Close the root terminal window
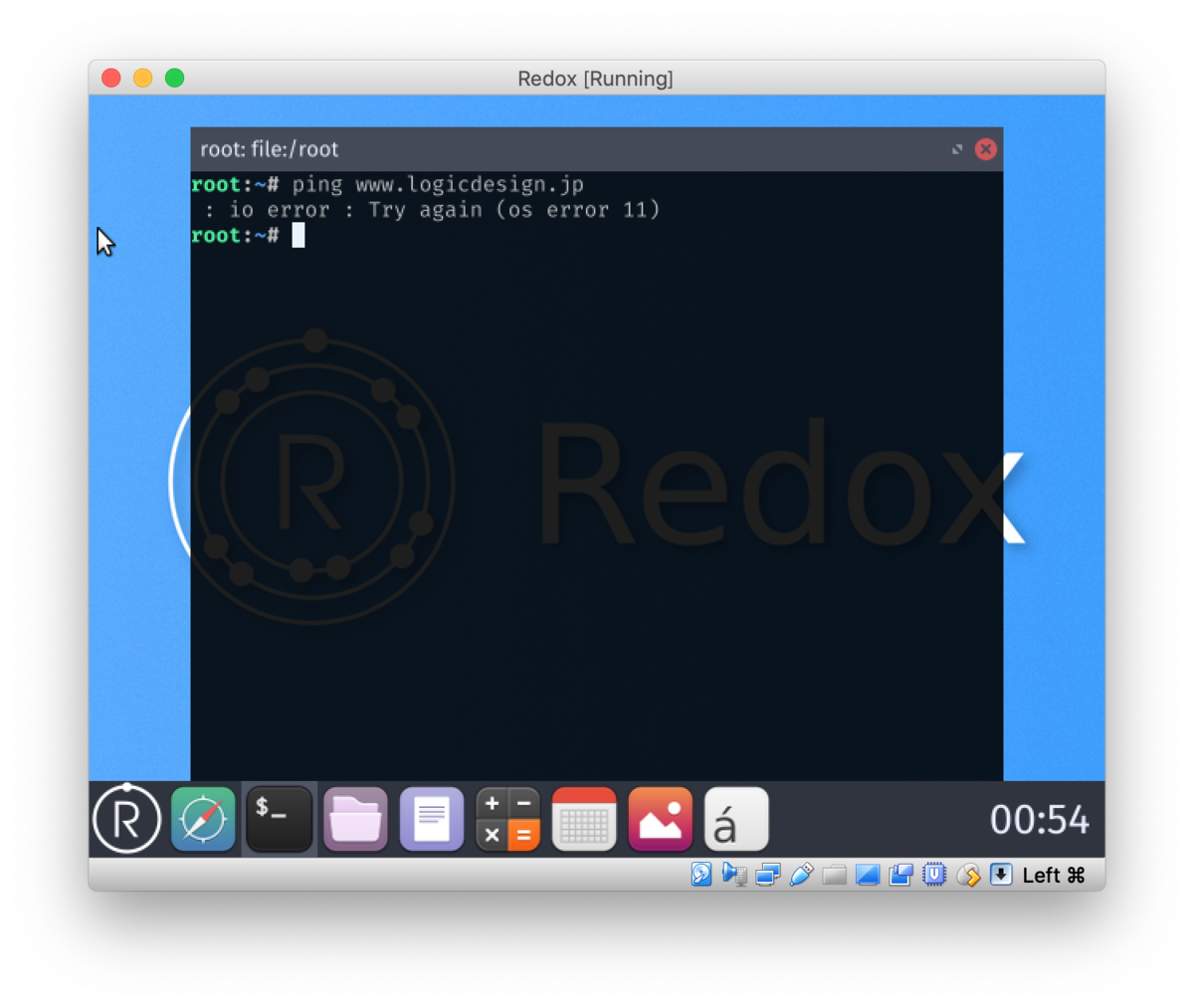The width and height of the screenshot is (1194, 1008). (x=986, y=149)
